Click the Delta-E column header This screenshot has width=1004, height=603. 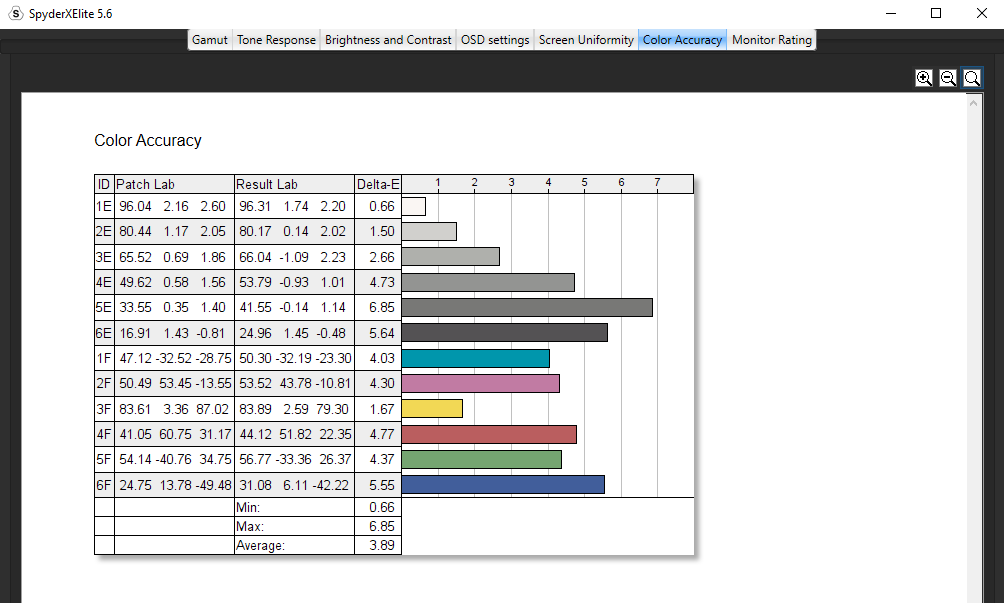pos(378,184)
